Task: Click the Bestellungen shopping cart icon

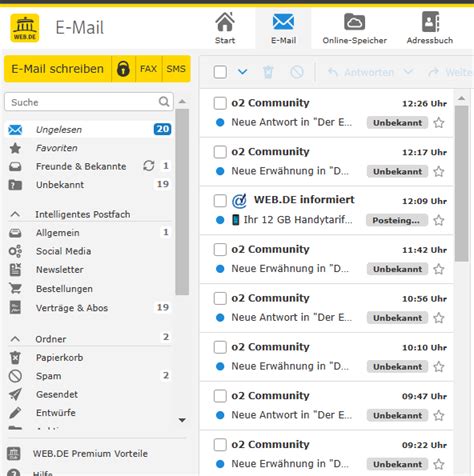Action: click(x=15, y=289)
